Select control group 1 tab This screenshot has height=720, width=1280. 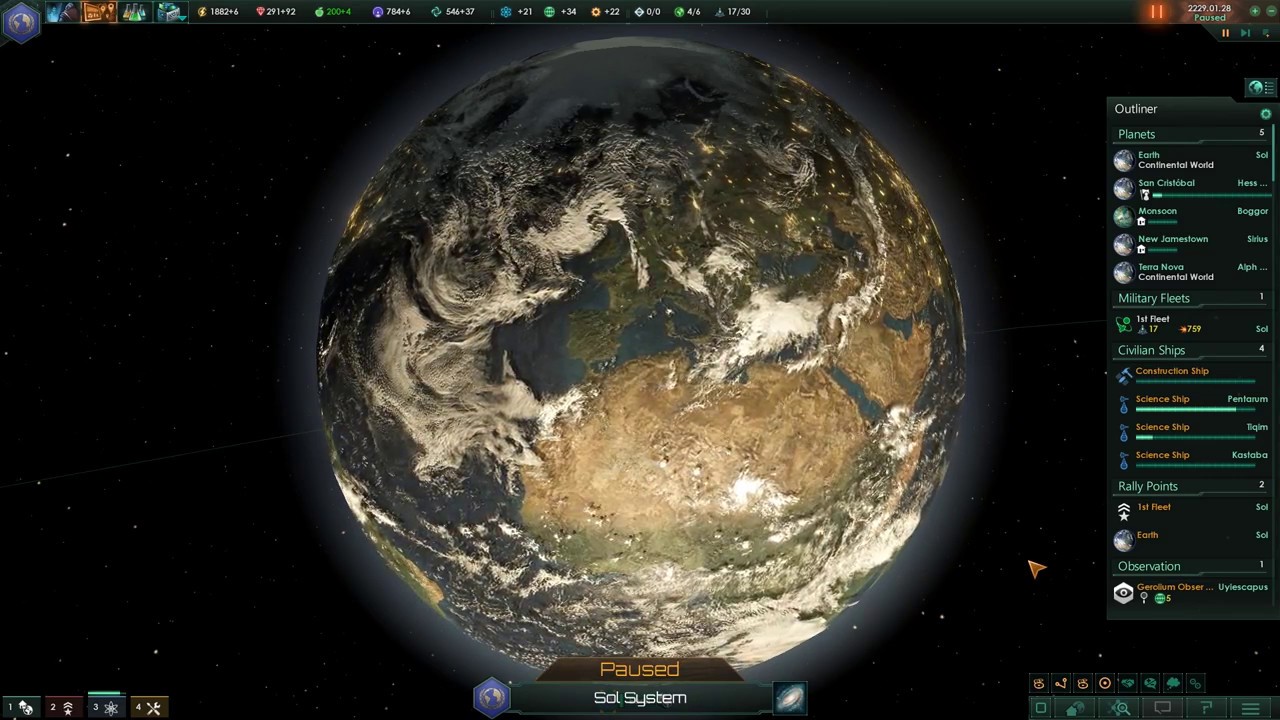point(21,707)
